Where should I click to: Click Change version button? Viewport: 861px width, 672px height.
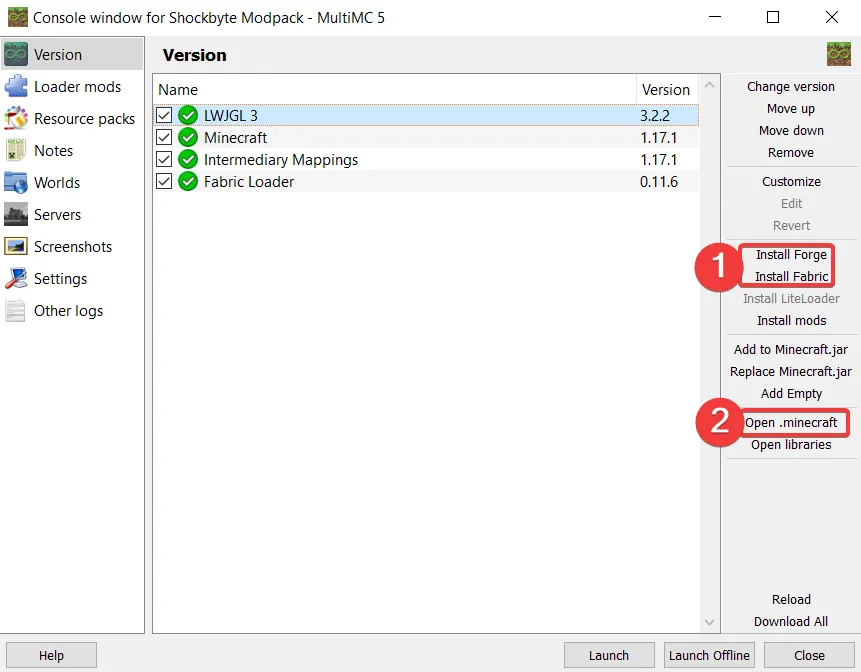click(791, 87)
